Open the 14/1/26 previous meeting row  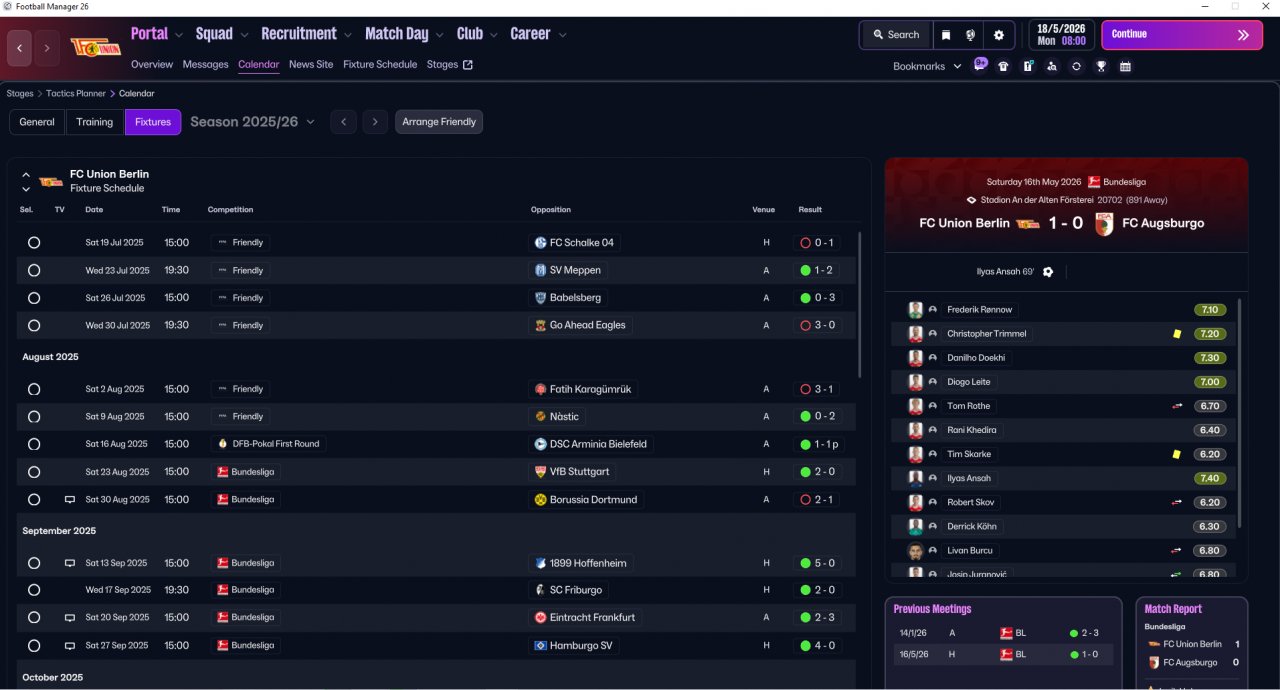coord(1003,633)
